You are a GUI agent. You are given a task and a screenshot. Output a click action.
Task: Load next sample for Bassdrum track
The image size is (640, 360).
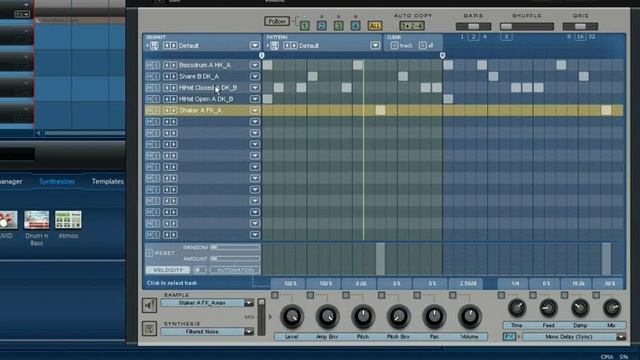(x=173, y=65)
